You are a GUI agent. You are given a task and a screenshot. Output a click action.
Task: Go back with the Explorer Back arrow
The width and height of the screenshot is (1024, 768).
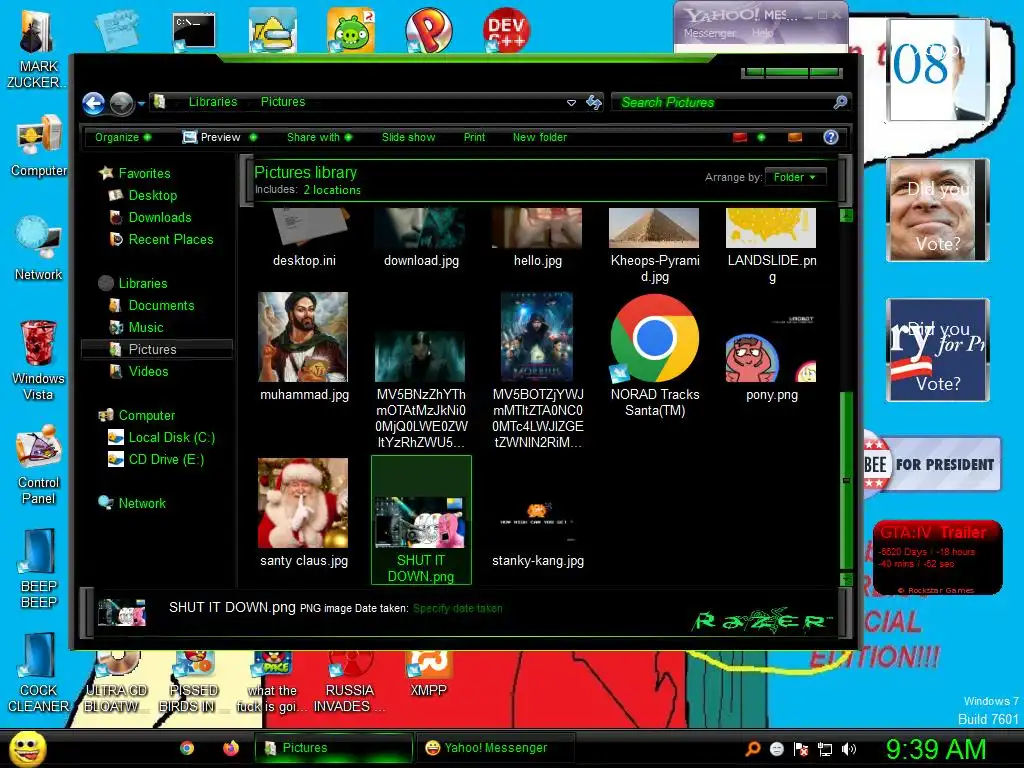pos(93,103)
